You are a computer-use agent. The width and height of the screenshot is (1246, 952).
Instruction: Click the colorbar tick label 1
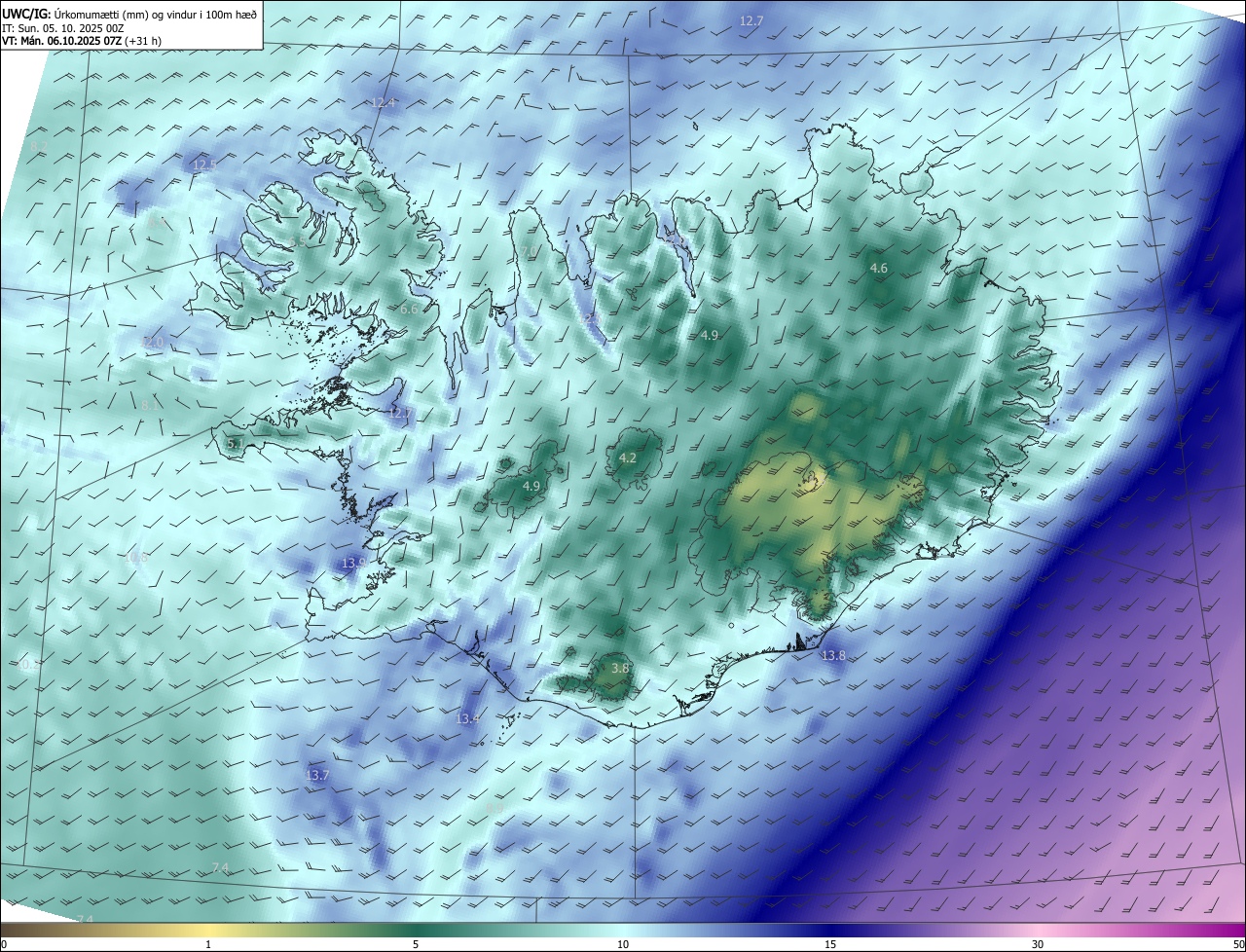208,944
